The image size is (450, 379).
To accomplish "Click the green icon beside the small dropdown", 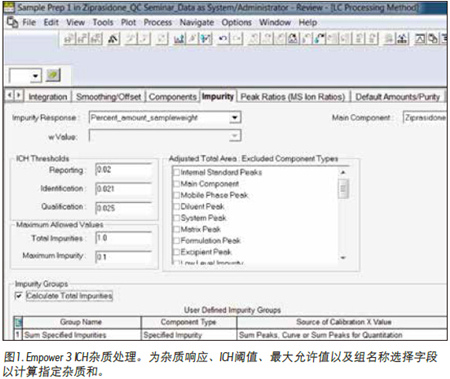I will tap(53, 75).
